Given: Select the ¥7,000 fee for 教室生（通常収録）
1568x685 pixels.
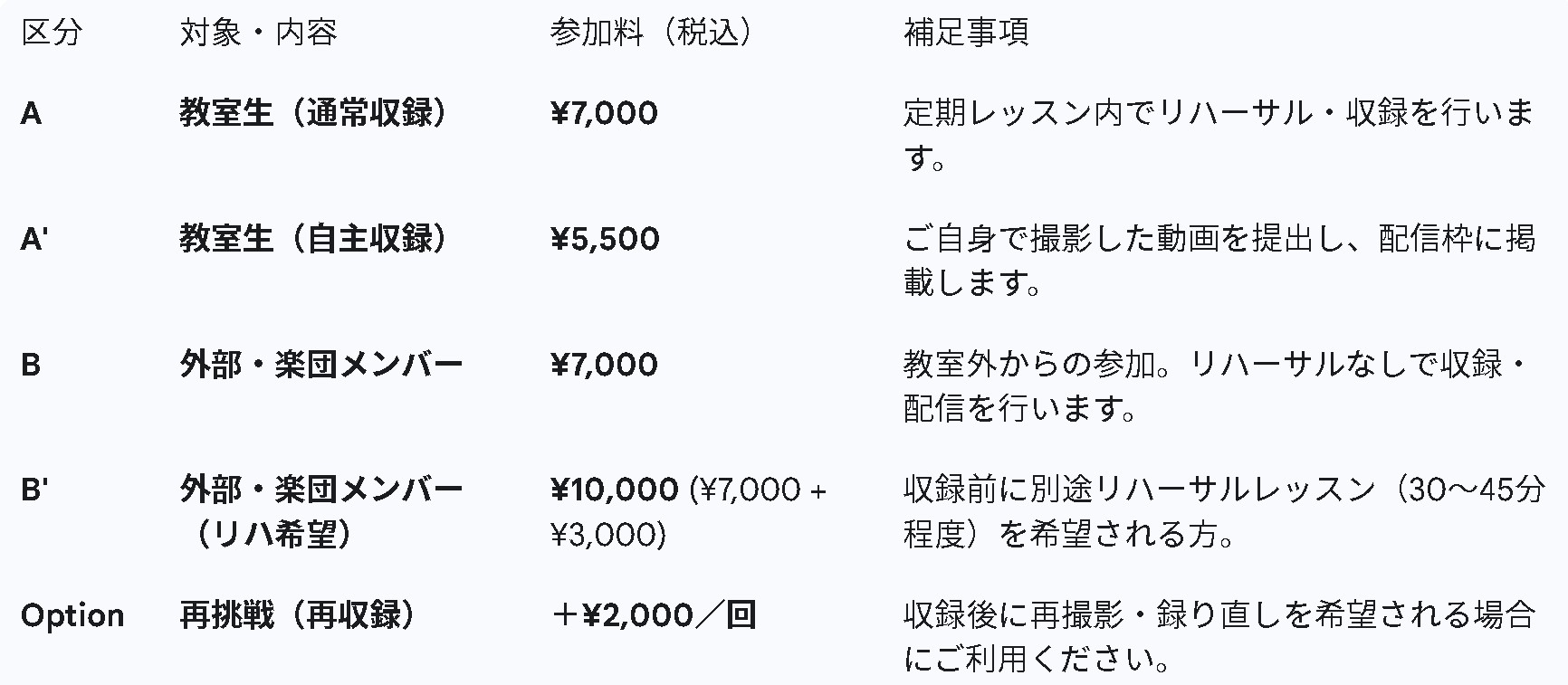Looking at the screenshot, I should click(604, 113).
